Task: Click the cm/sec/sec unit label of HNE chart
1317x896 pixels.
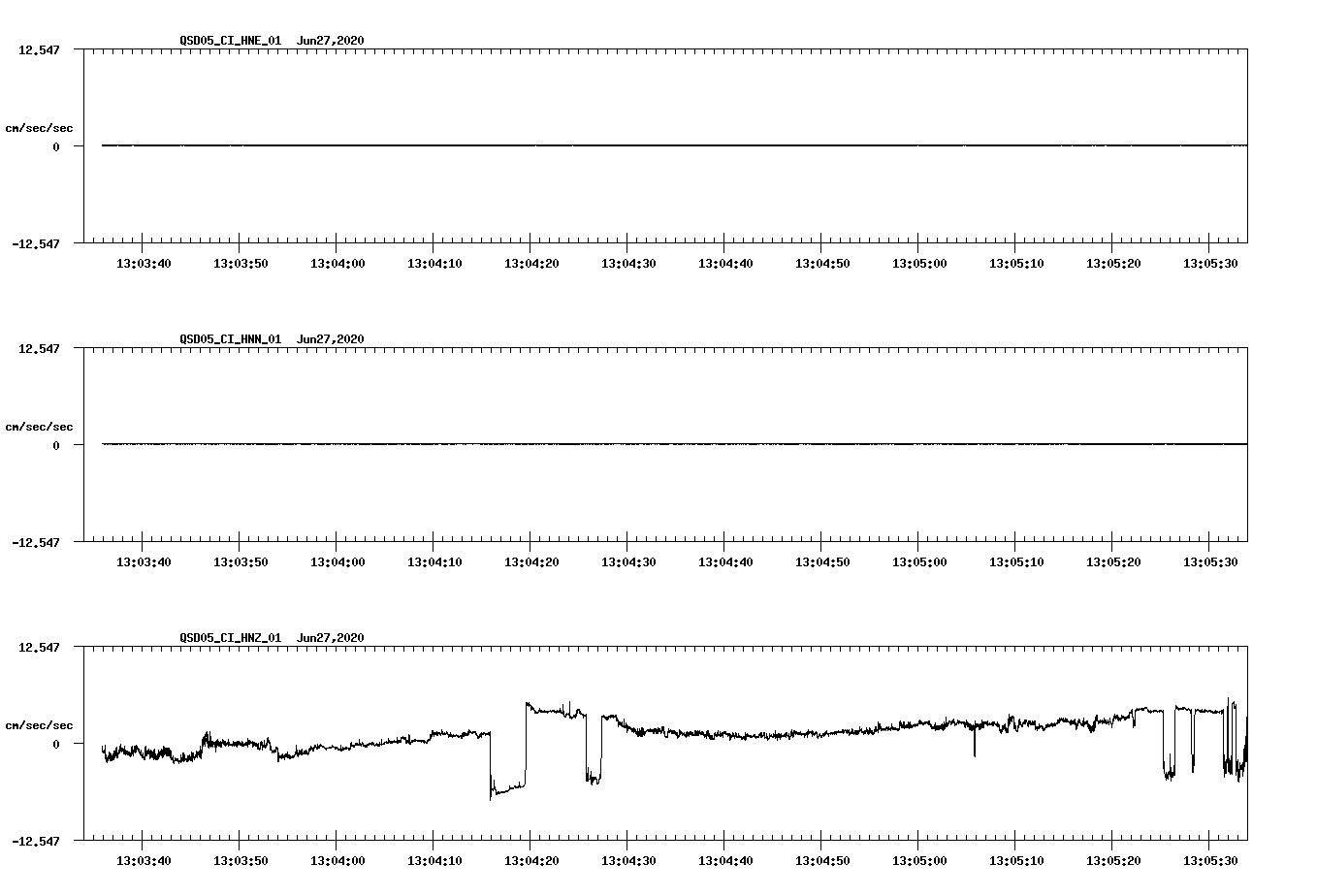Action: coord(39,128)
